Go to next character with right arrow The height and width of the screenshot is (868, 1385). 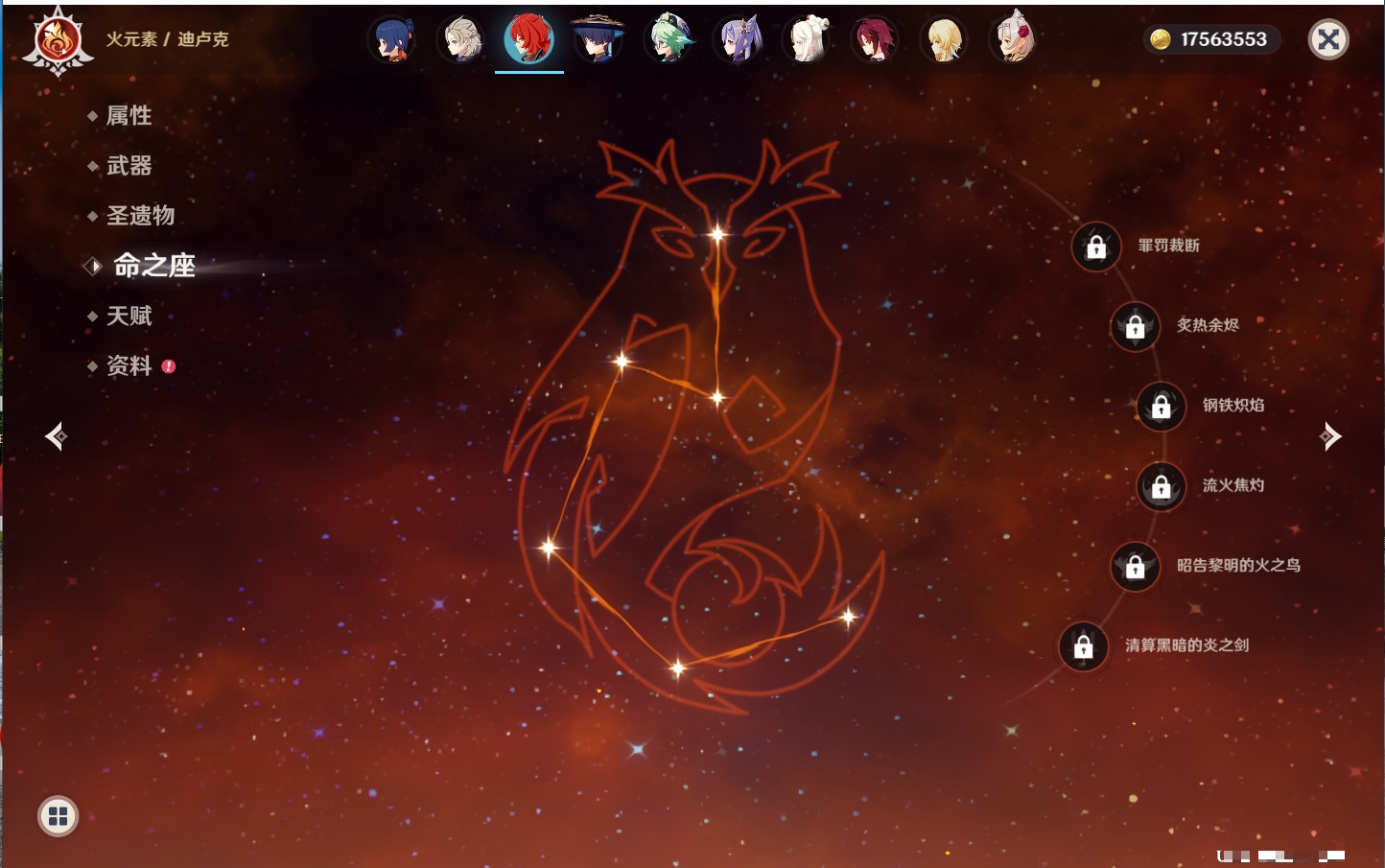(1330, 436)
